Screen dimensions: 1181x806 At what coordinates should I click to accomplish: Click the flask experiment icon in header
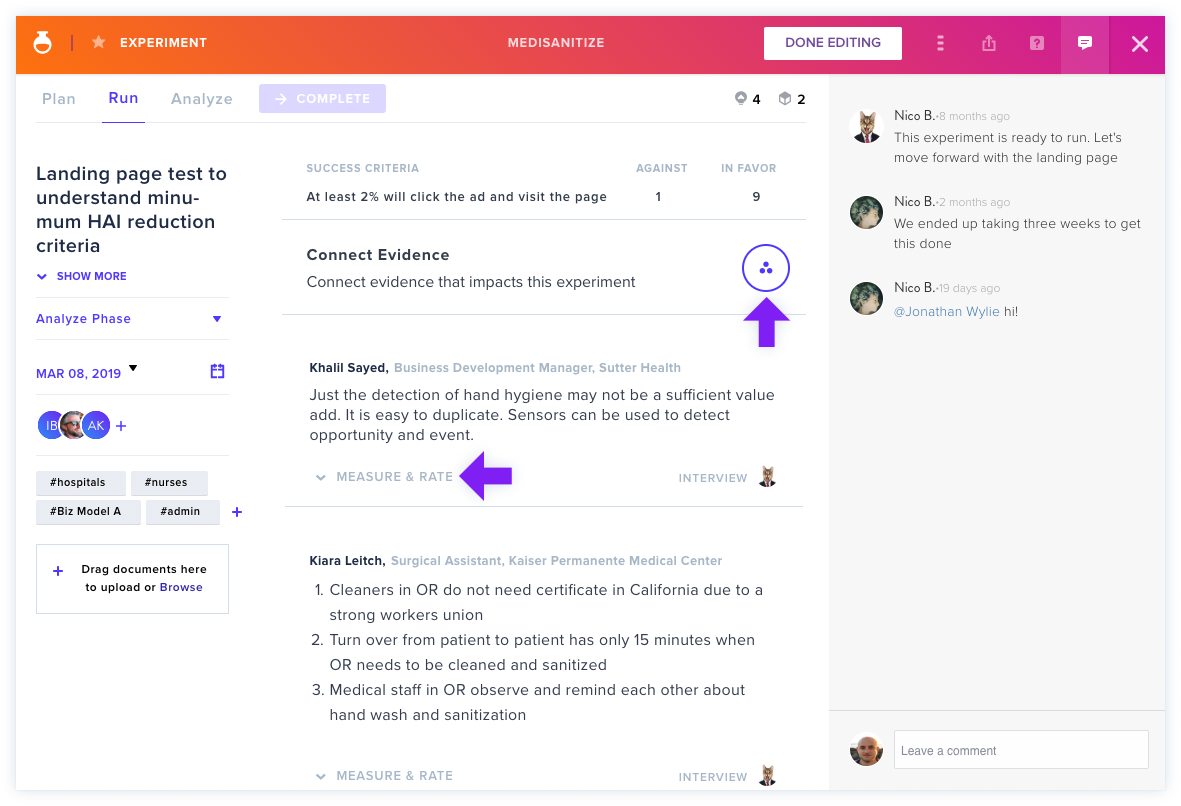click(43, 42)
